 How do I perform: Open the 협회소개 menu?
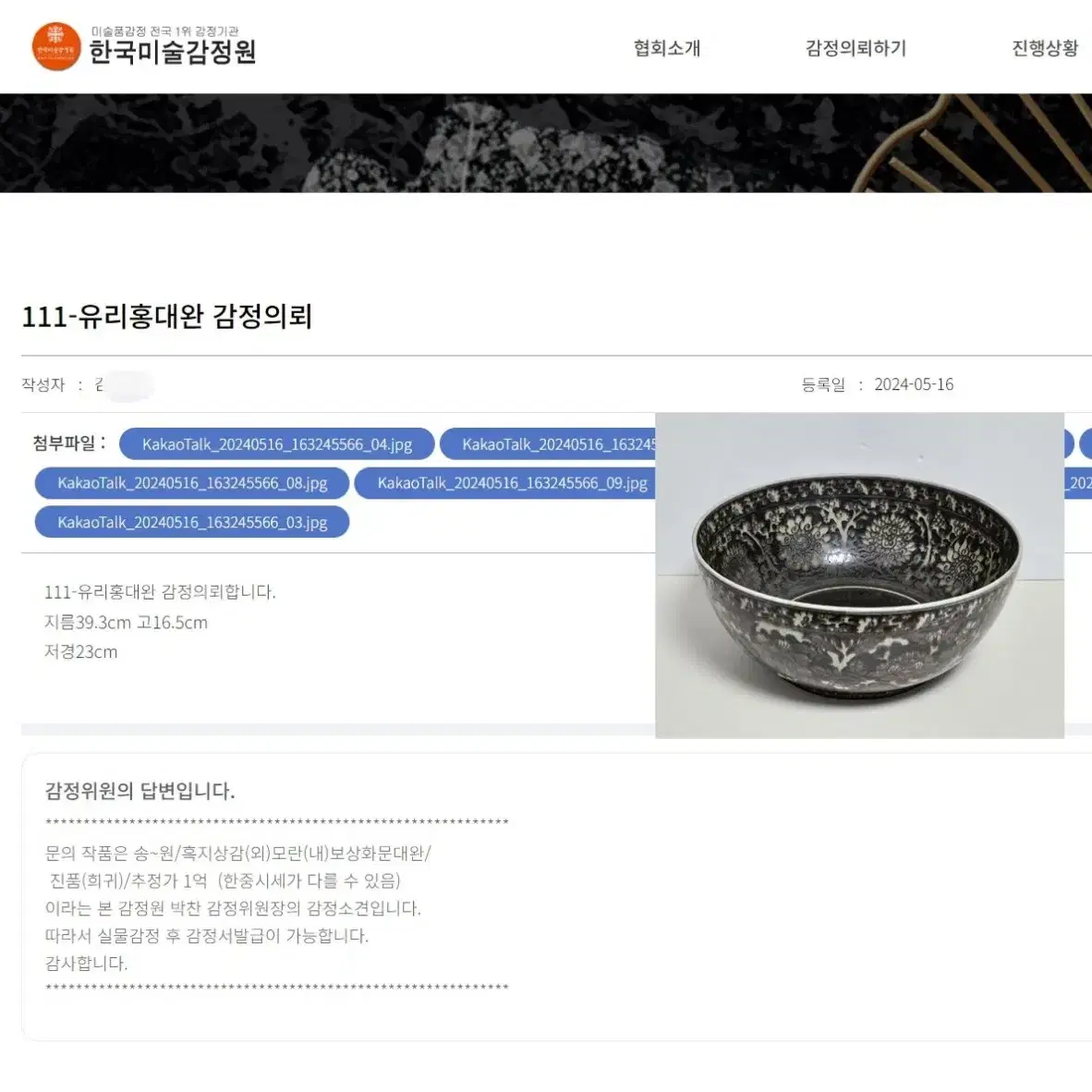pyautogui.click(x=666, y=48)
